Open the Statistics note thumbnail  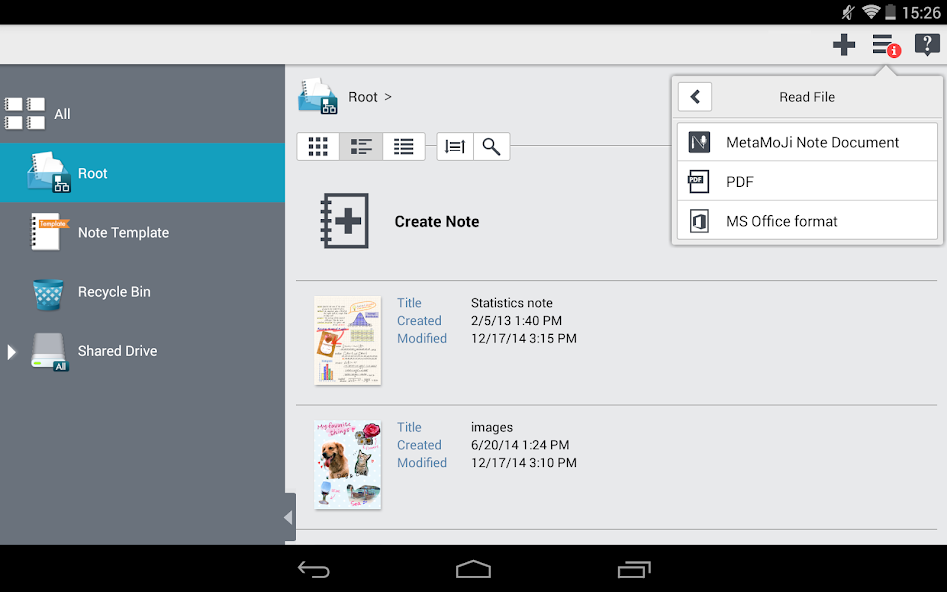click(x=347, y=340)
